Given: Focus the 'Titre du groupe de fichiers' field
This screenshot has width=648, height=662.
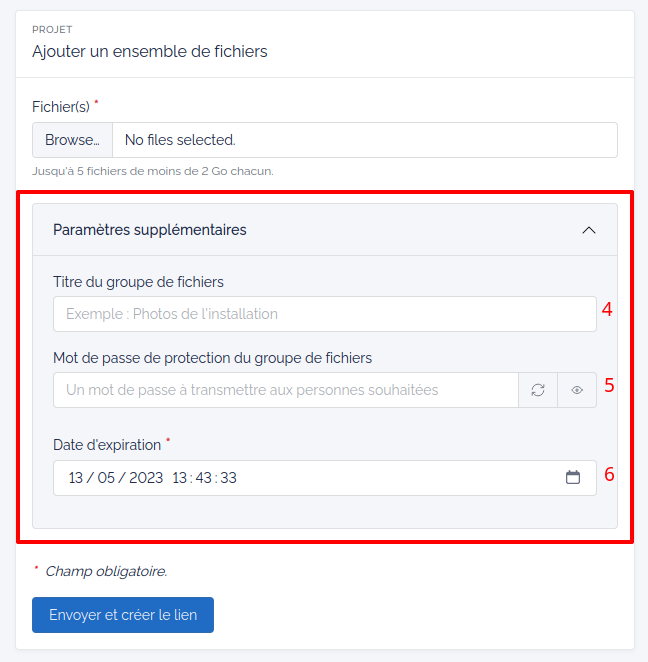Looking at the screenshot, I should tap(325, 314).
